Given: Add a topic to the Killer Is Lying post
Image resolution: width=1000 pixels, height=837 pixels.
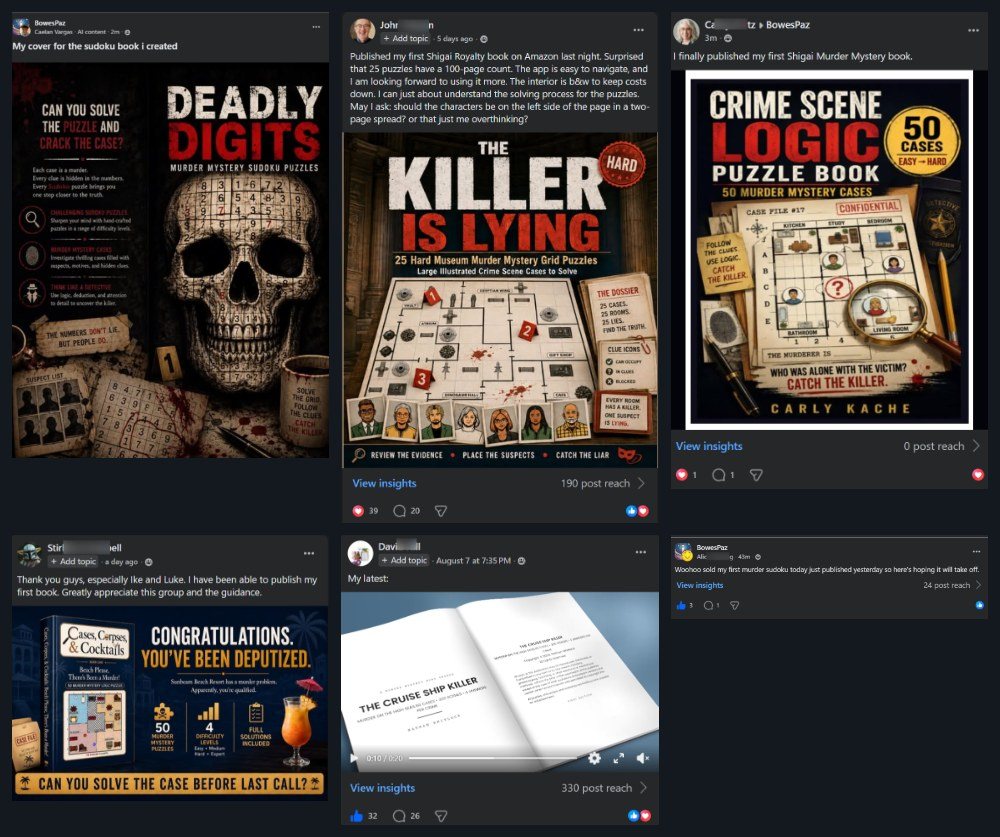Looking at the screenshot, I should pos(406,38).
